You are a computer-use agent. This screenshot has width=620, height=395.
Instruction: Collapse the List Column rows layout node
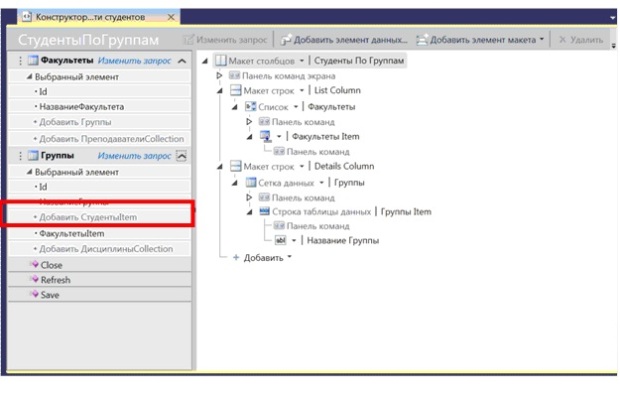click(219, 91)
